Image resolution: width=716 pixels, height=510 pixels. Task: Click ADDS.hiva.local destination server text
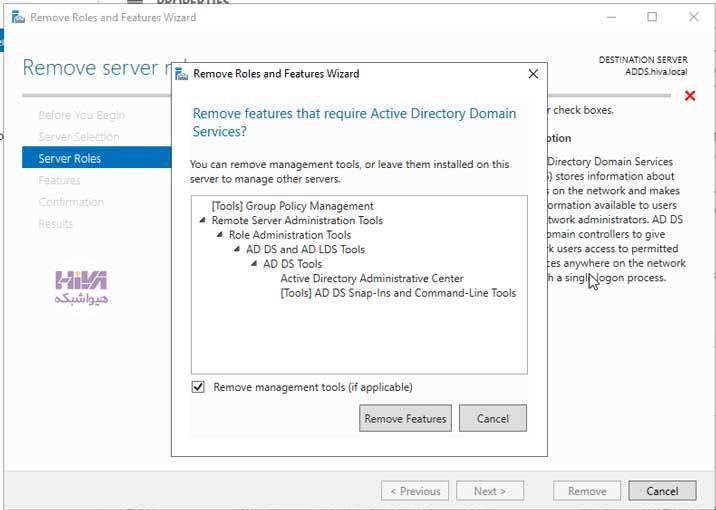pyautogui.click(x=656, y=72)
